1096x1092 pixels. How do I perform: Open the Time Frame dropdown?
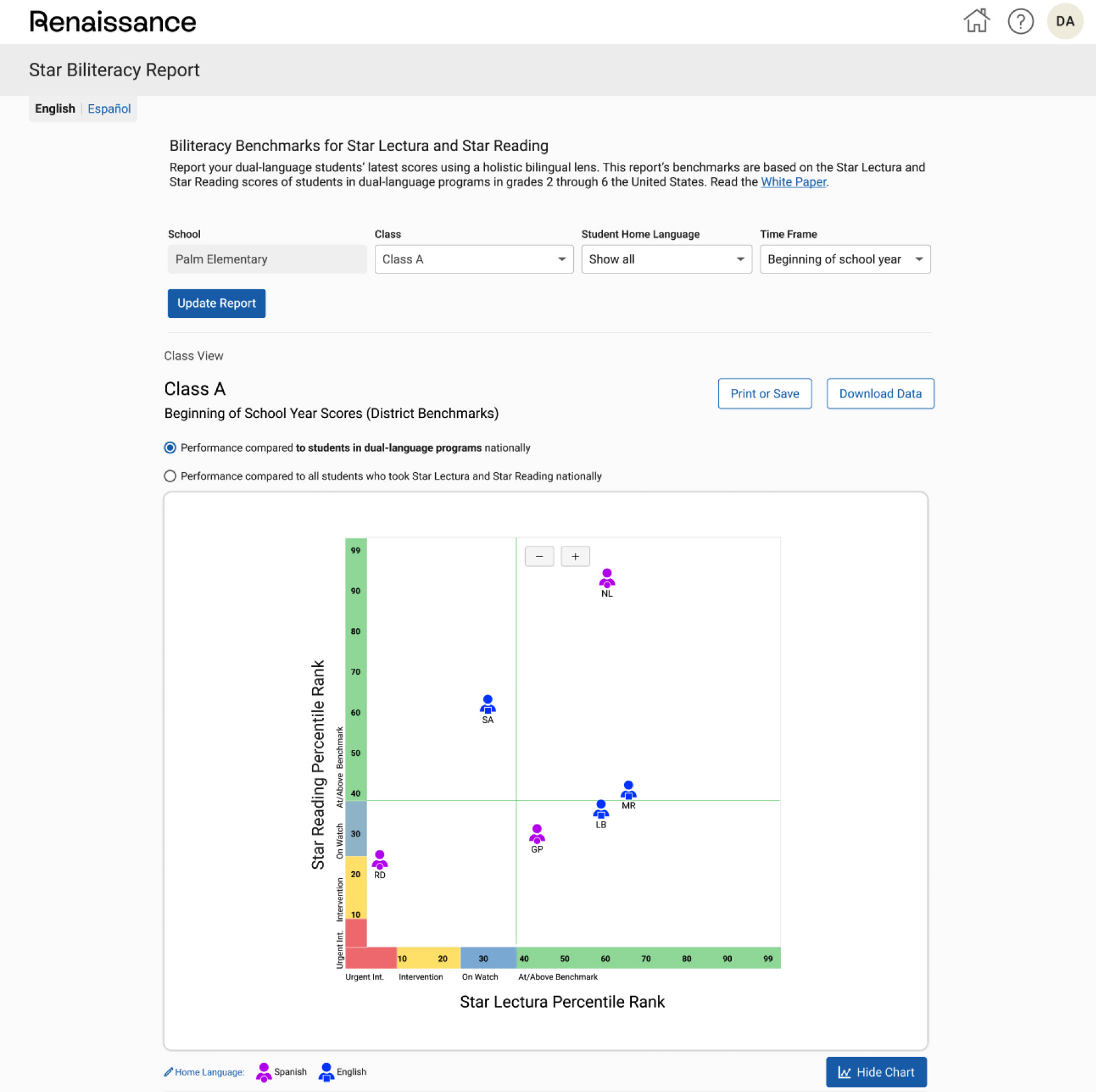click(844, 259)
